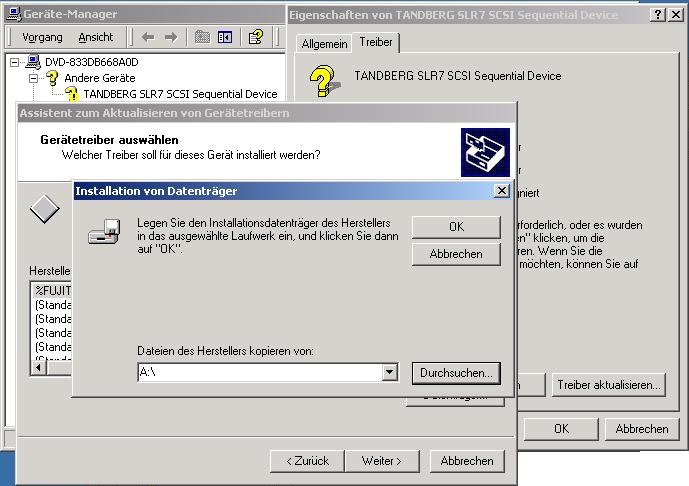Click the < Zurück wizard button

click(307, 461)
